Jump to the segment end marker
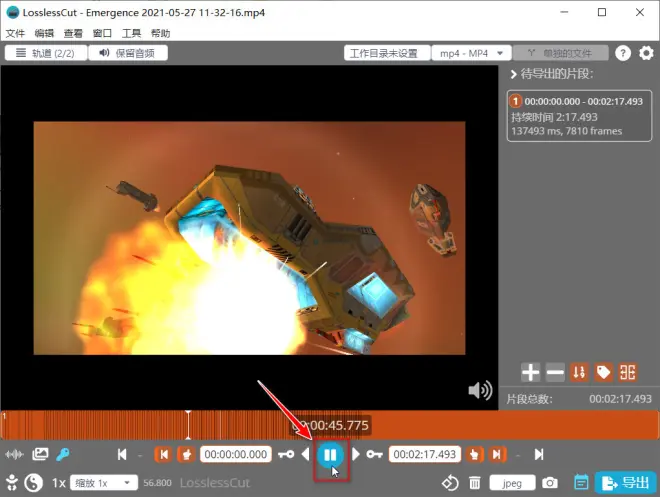660x497 pixels. click(x=498, y=454)
